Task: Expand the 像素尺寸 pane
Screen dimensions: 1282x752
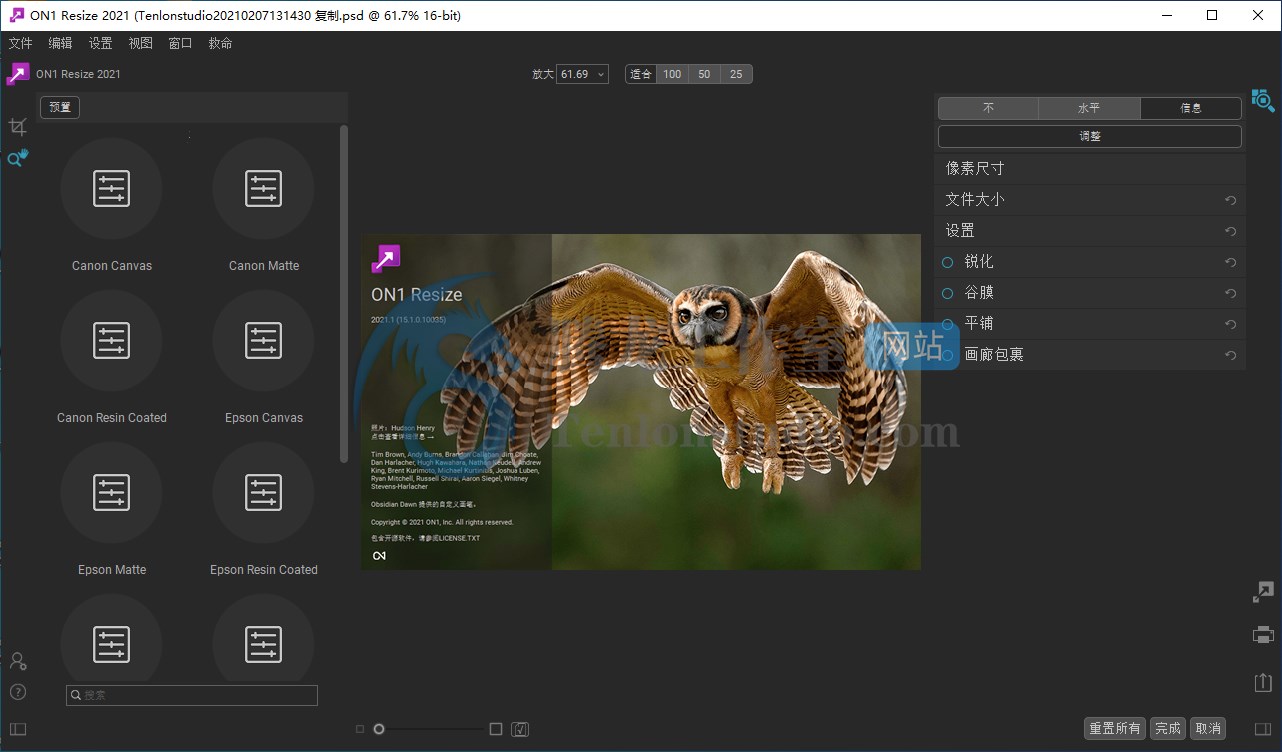Action: point(1091,168)
